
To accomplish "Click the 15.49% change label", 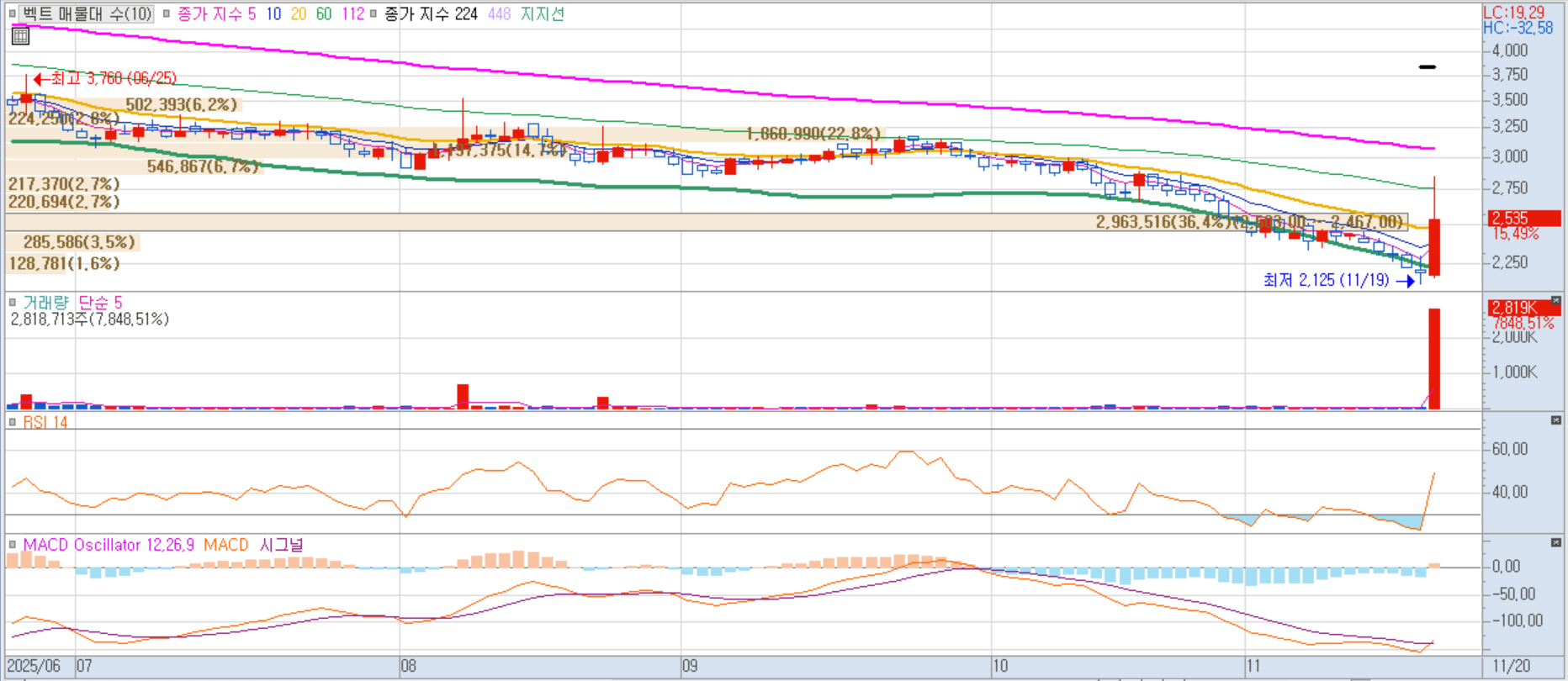I will point(1516,234).
